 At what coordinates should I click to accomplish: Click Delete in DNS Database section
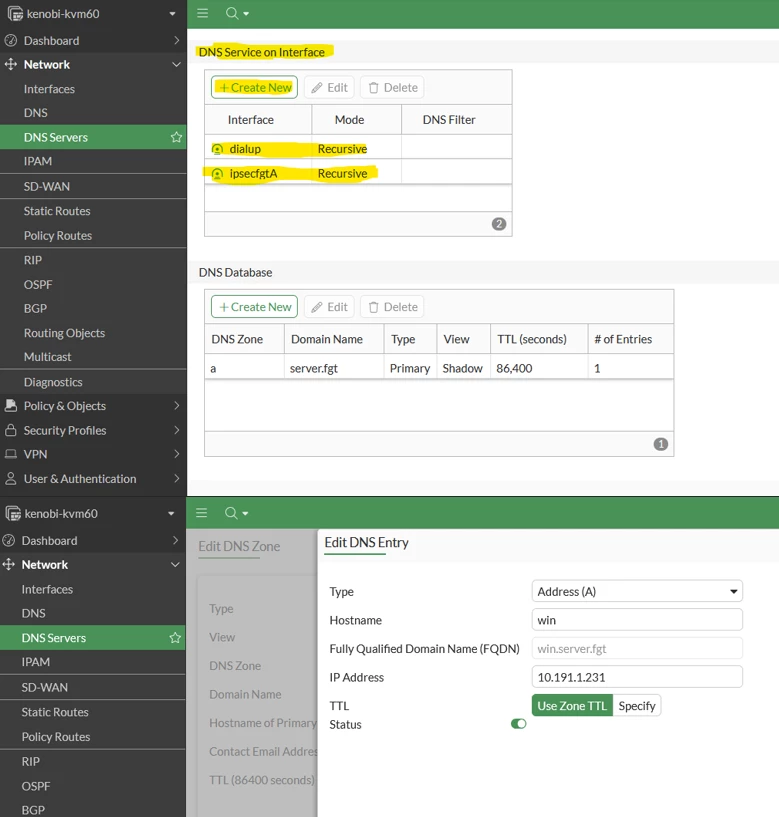tap(392, 307)
